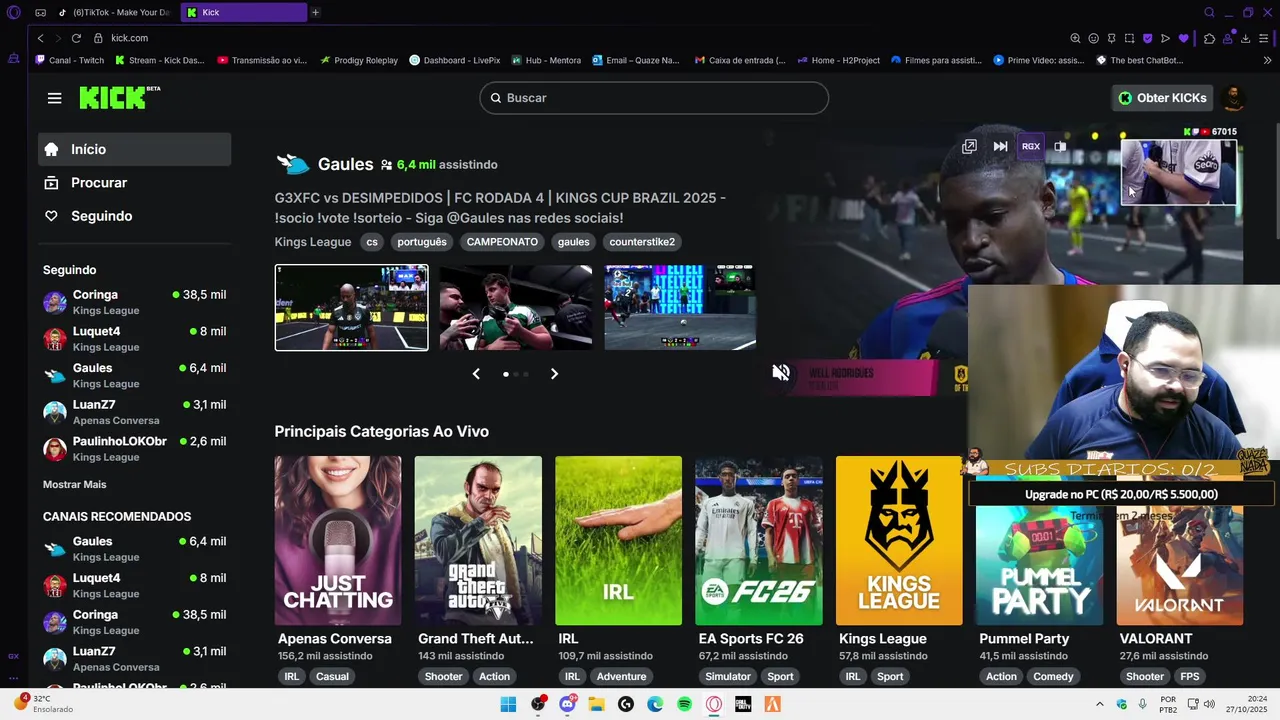Open the Kings League category link under title
1280x720 pixels.
click(313, 242)
